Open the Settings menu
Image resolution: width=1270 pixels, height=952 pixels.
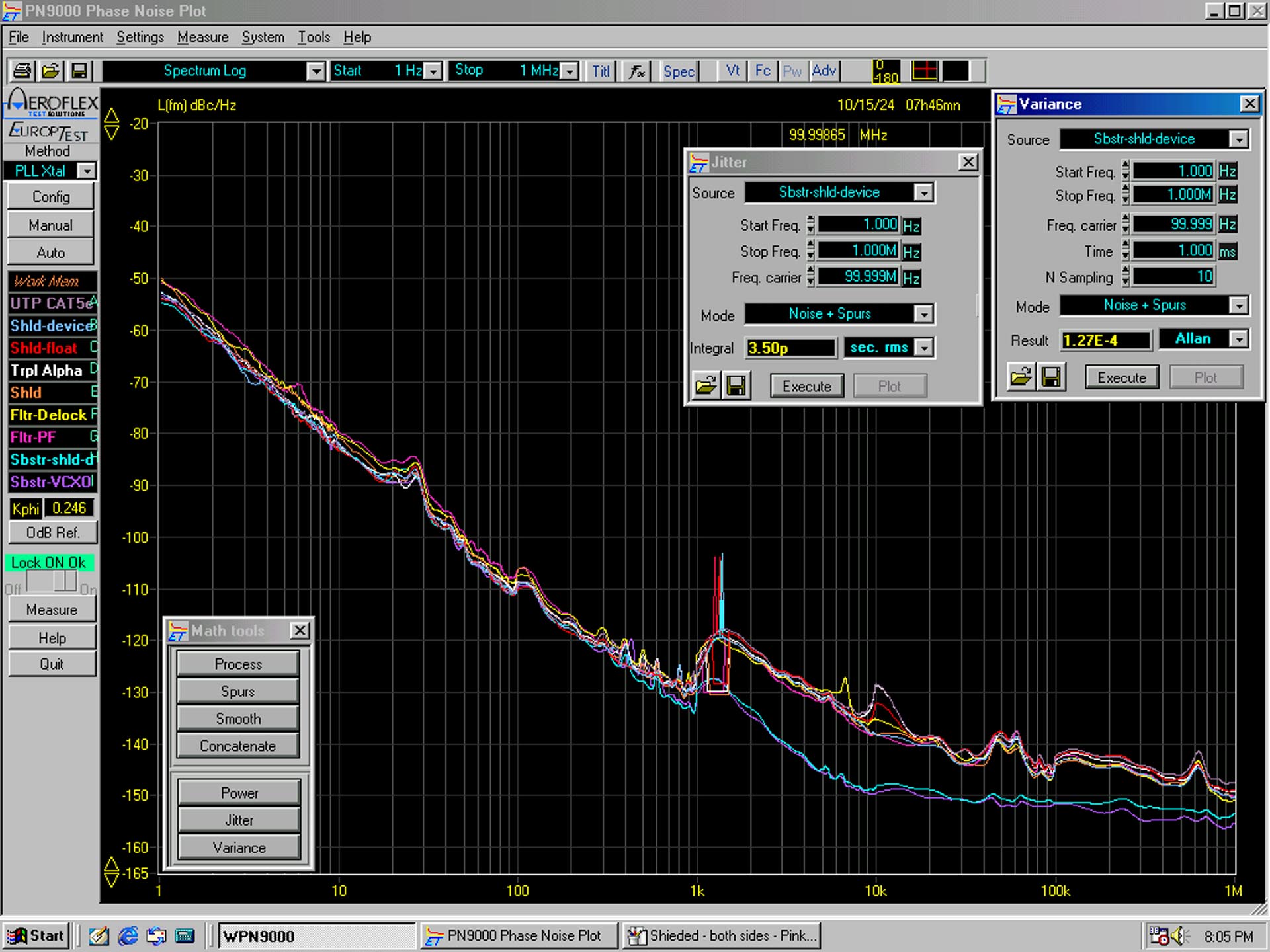click(140, 38)
